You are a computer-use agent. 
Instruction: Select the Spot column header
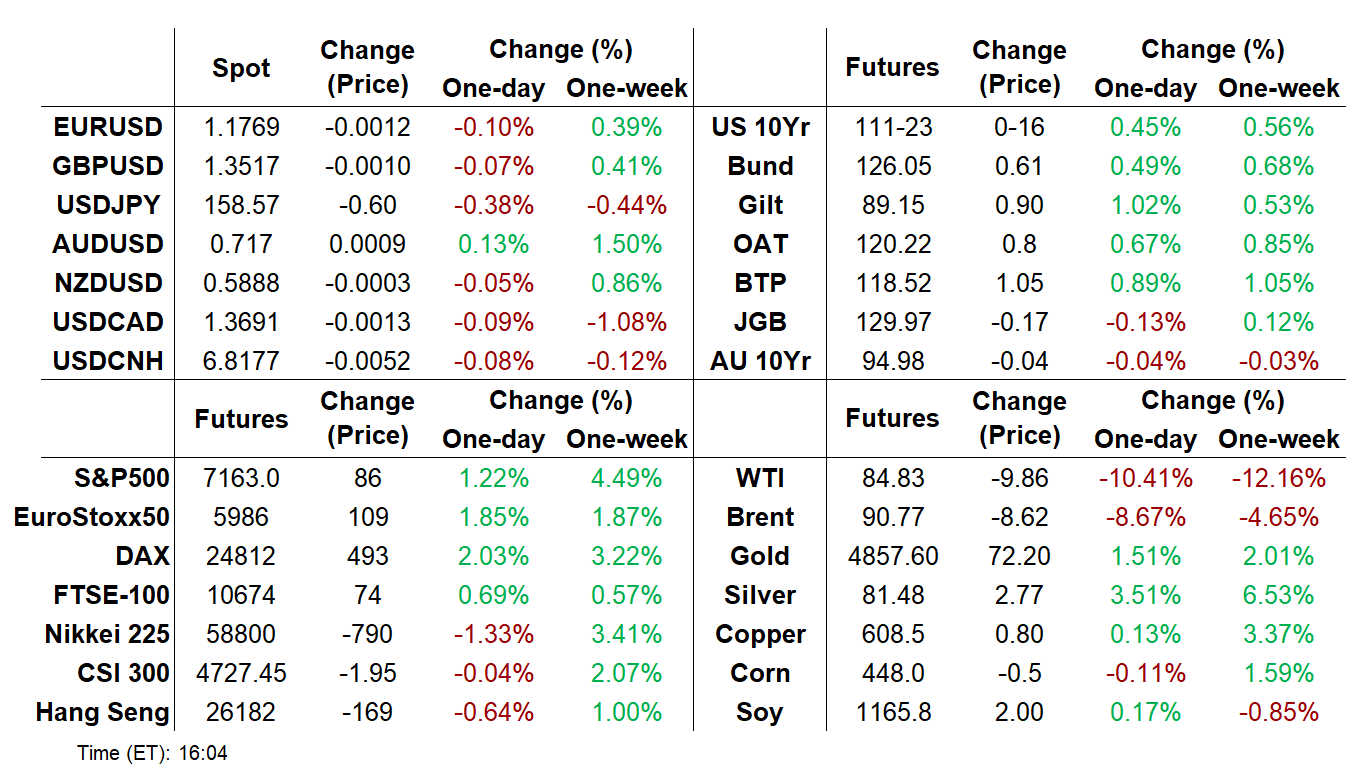pyautogui.click(x=241, y=69)
